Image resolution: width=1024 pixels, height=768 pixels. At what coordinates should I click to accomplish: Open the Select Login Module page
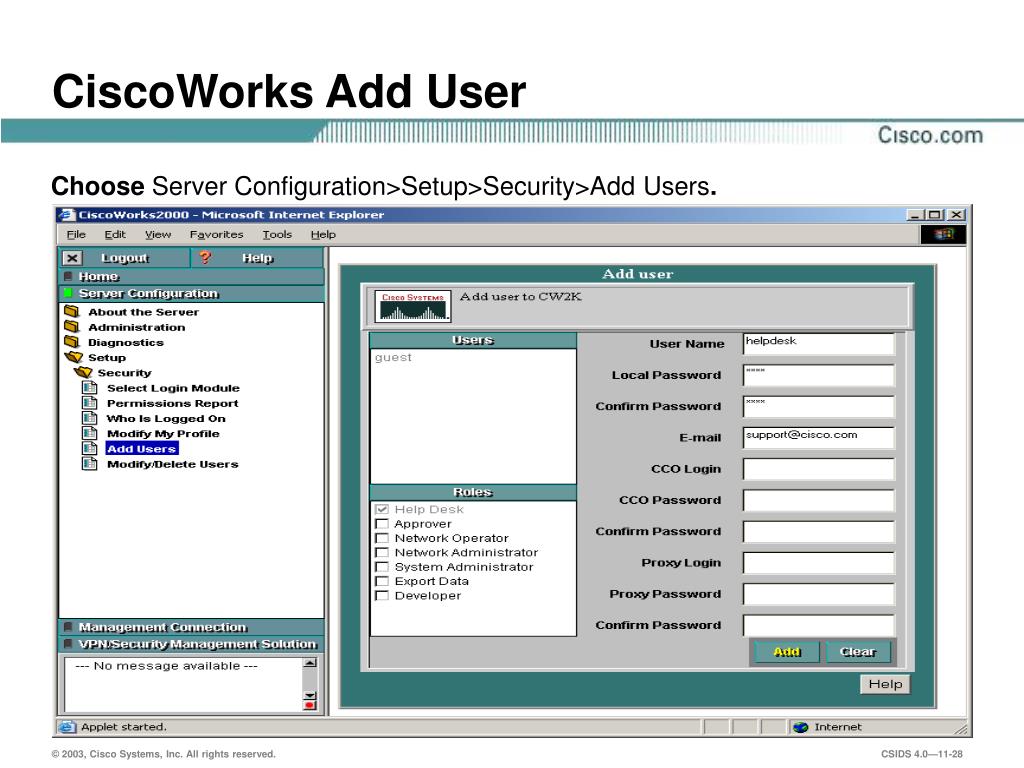pos(173,388)
